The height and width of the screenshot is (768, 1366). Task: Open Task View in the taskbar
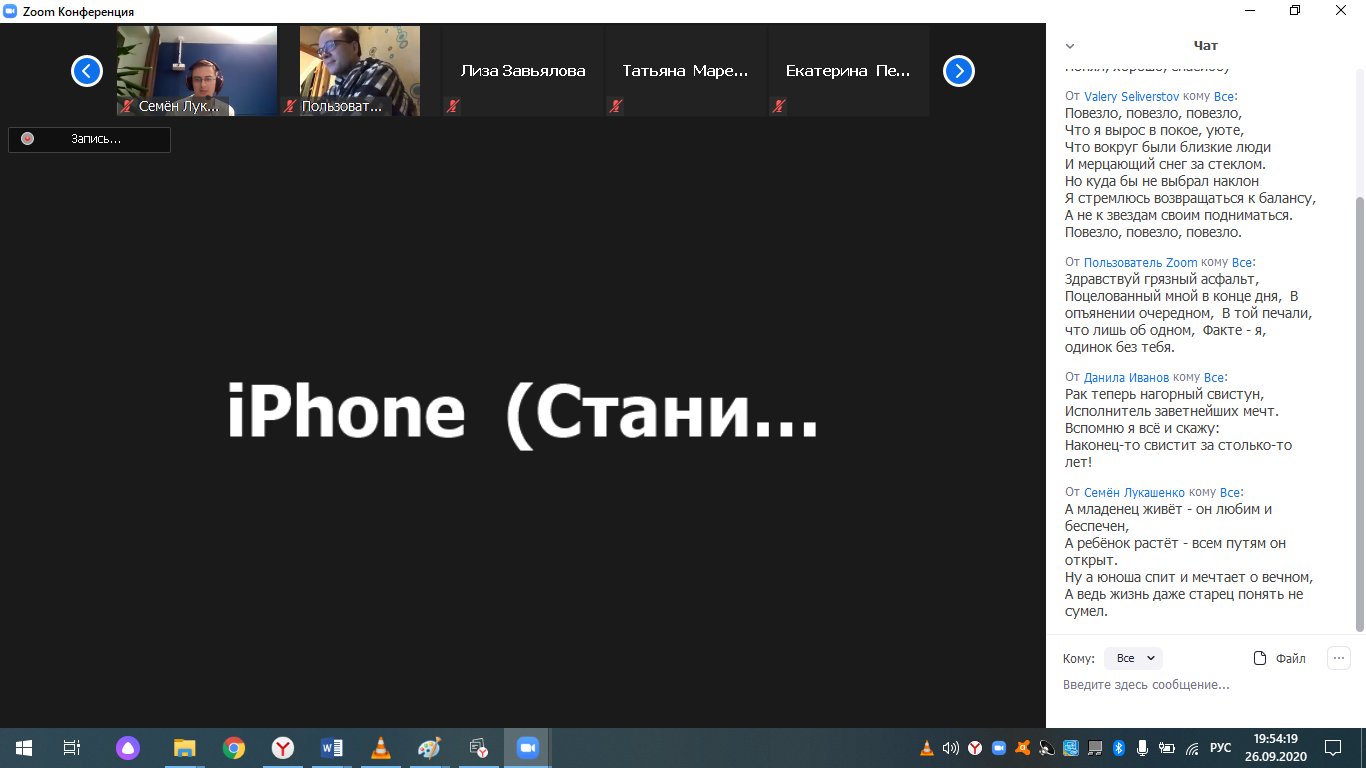click(72, 748)
